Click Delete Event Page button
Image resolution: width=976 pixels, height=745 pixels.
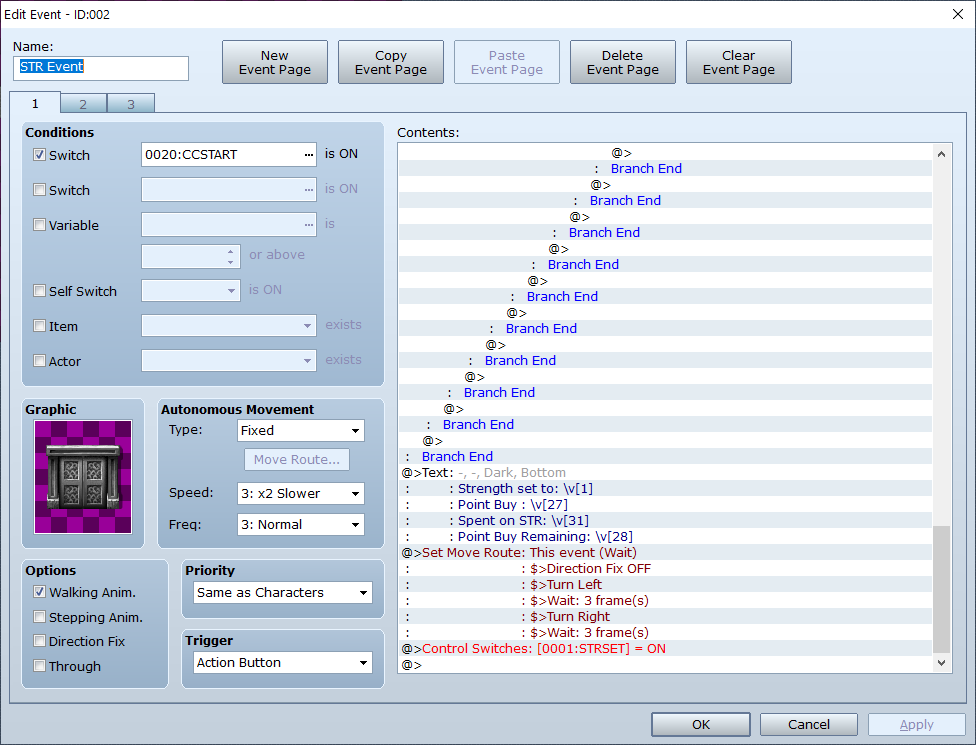tap(622, 62)
